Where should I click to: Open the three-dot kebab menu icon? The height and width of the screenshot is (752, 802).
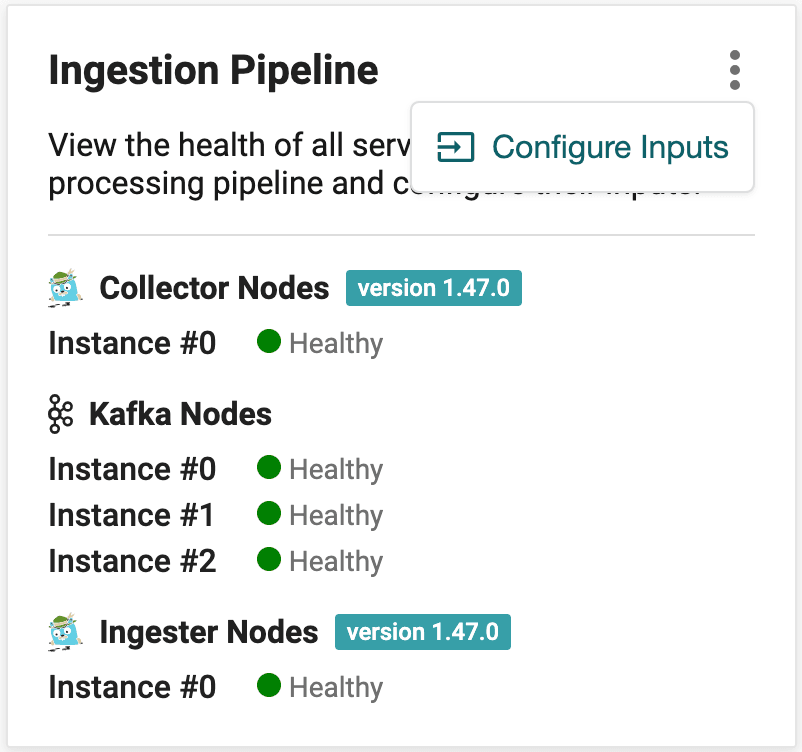(735, 70)
